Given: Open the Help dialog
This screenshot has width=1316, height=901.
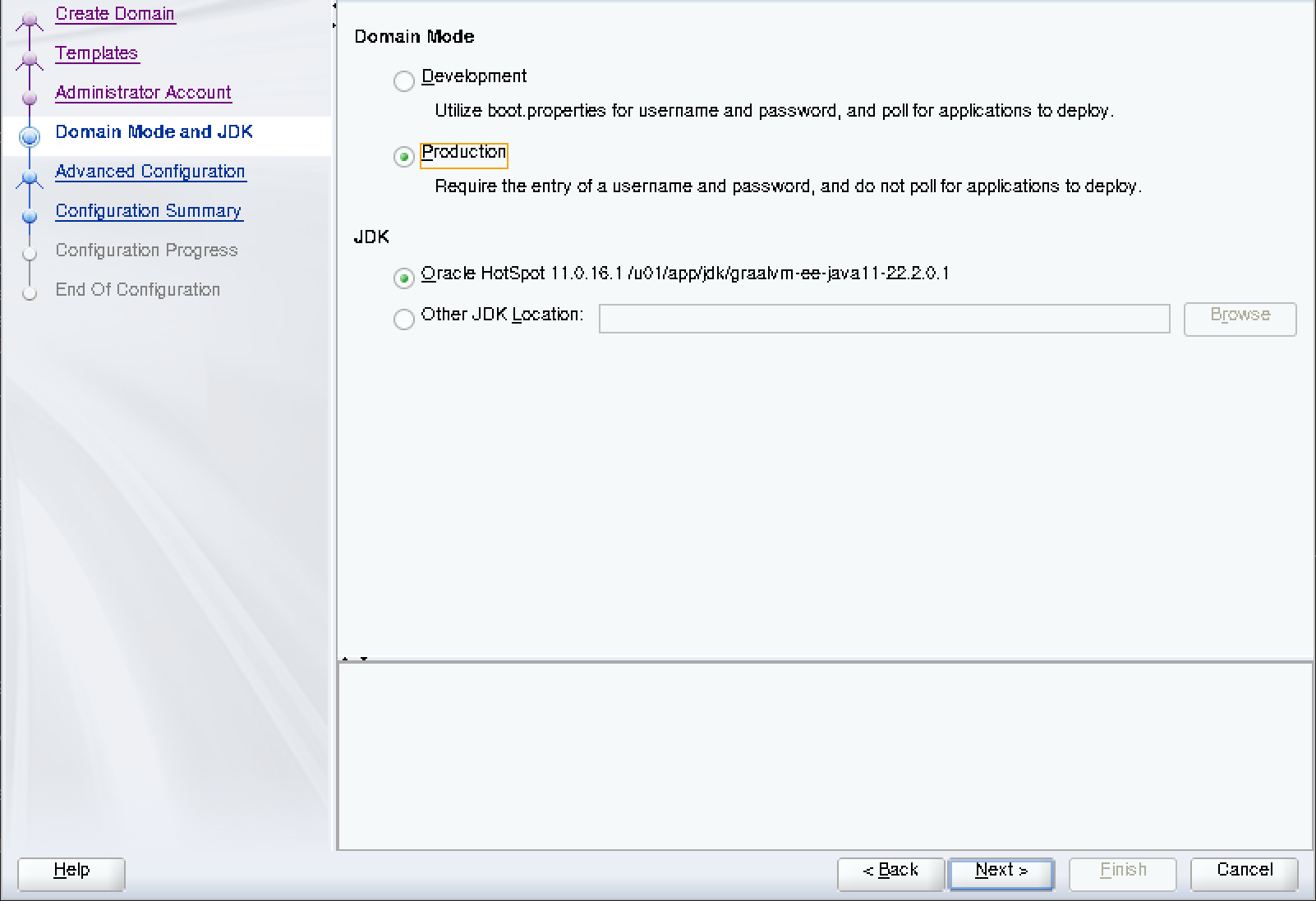Looking at the screenshot, I should 71,873.
